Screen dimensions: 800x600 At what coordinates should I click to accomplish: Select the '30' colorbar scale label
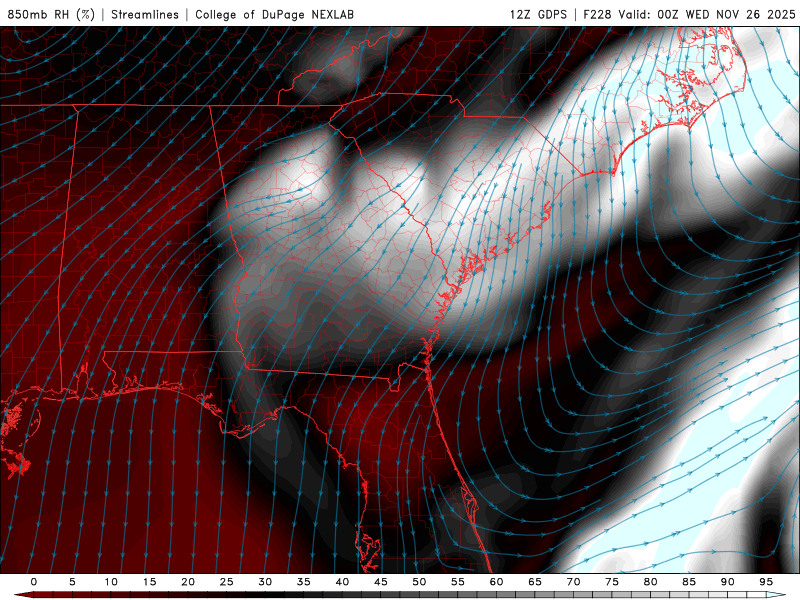point(265,582)
